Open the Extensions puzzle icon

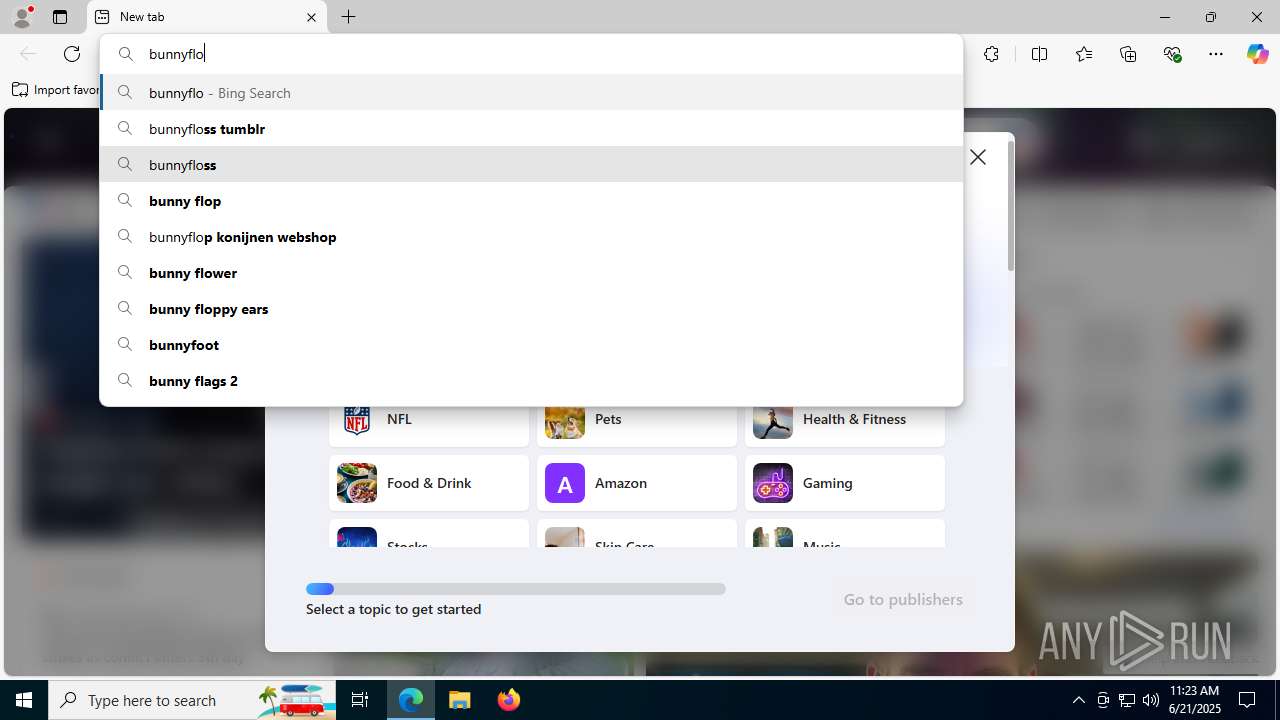click(x=991, y=54)
